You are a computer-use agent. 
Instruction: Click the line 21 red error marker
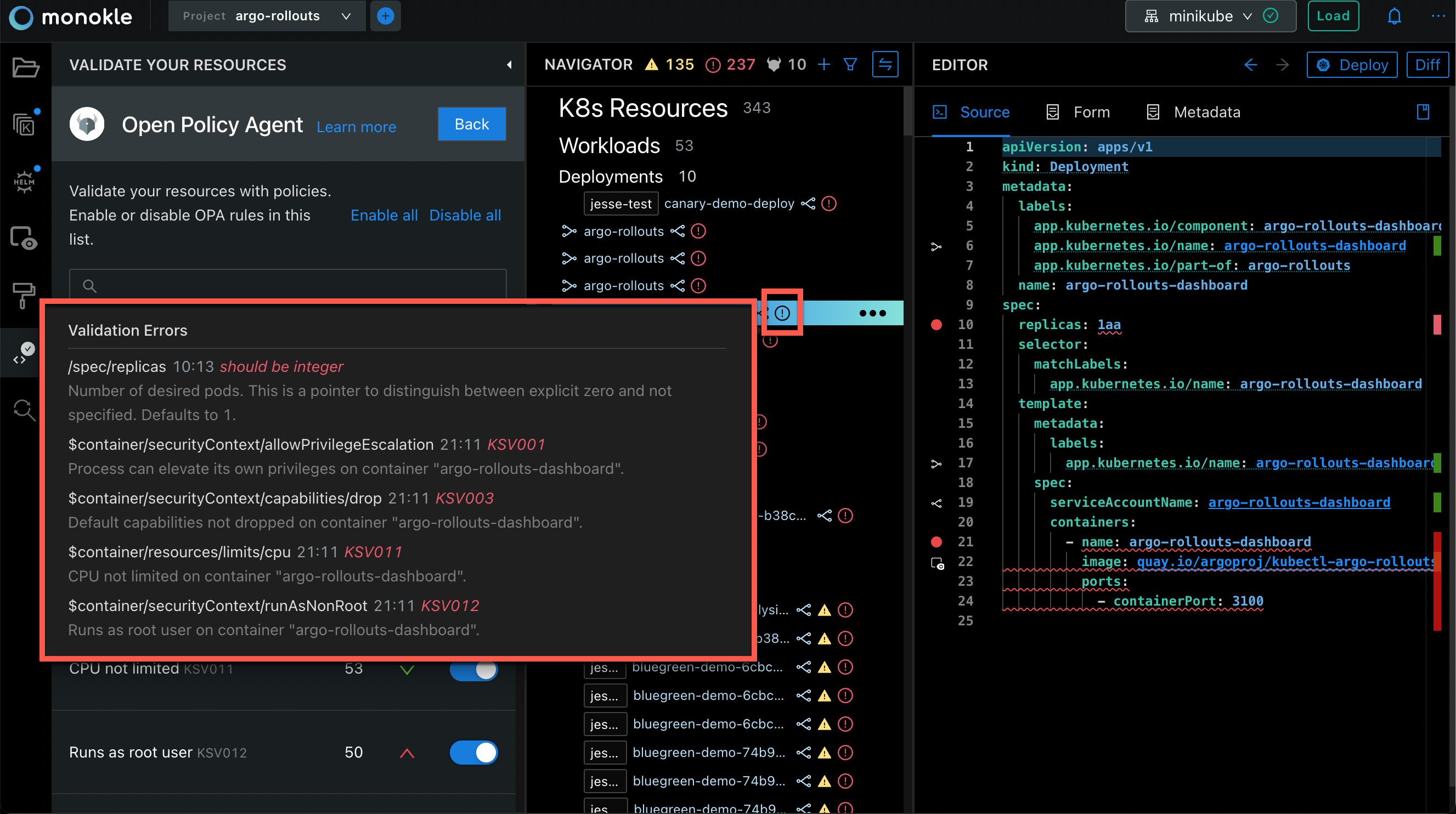(x=936, y=541)
